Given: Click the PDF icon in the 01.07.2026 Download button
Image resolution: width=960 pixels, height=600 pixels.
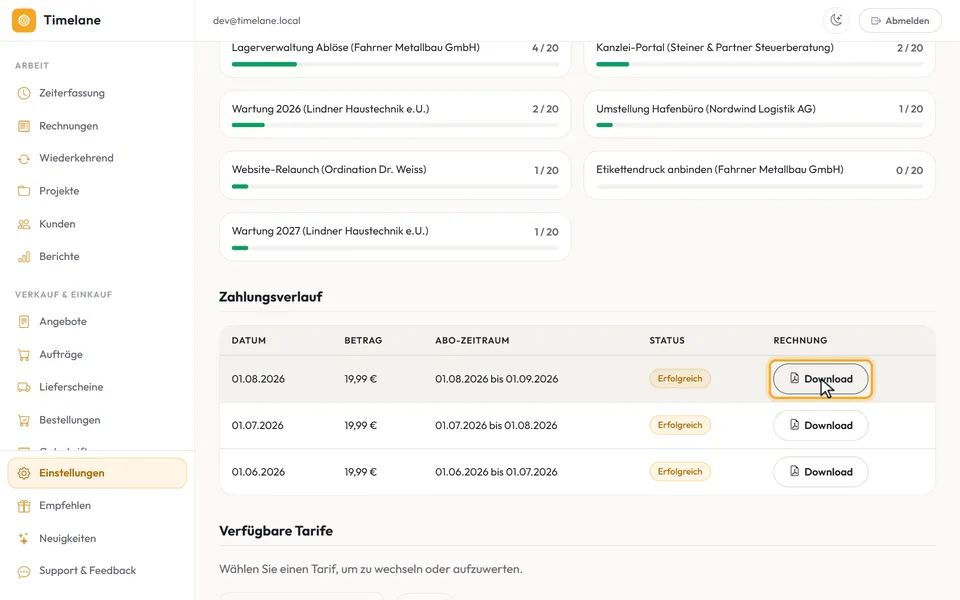Looking at the screenshot, I should click(x=794, y=425).
